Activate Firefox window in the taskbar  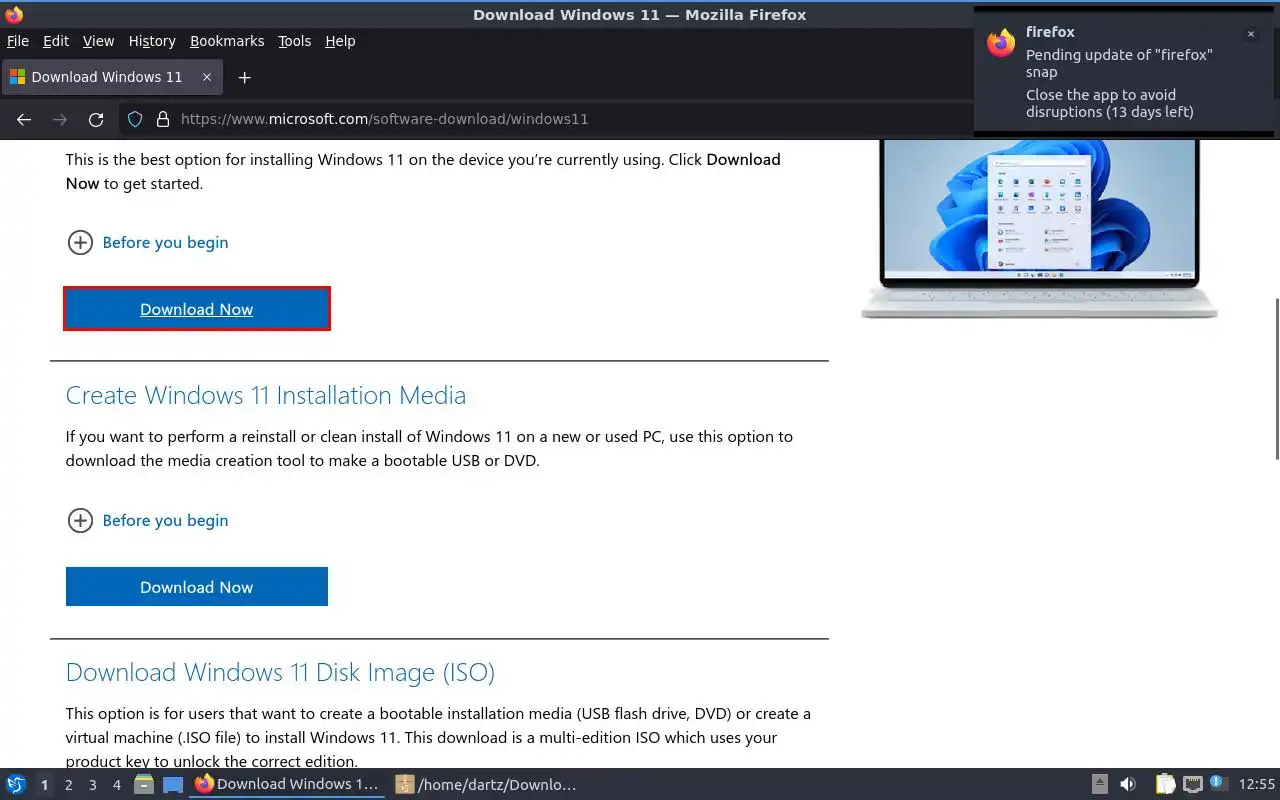tap(287, 785)
